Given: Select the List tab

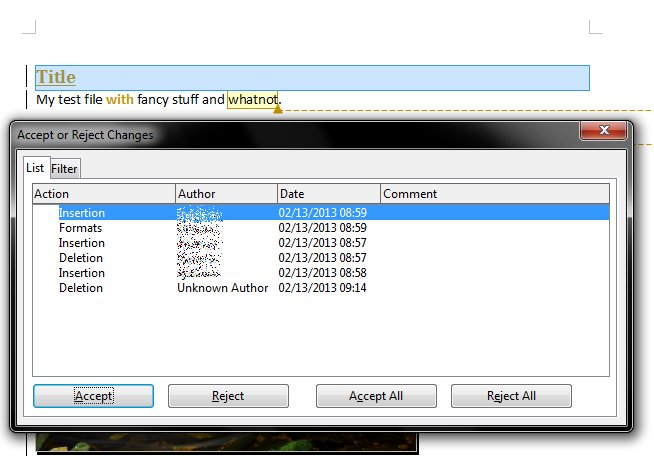Looking at the screenshot, I should click(x=35, y=168).
